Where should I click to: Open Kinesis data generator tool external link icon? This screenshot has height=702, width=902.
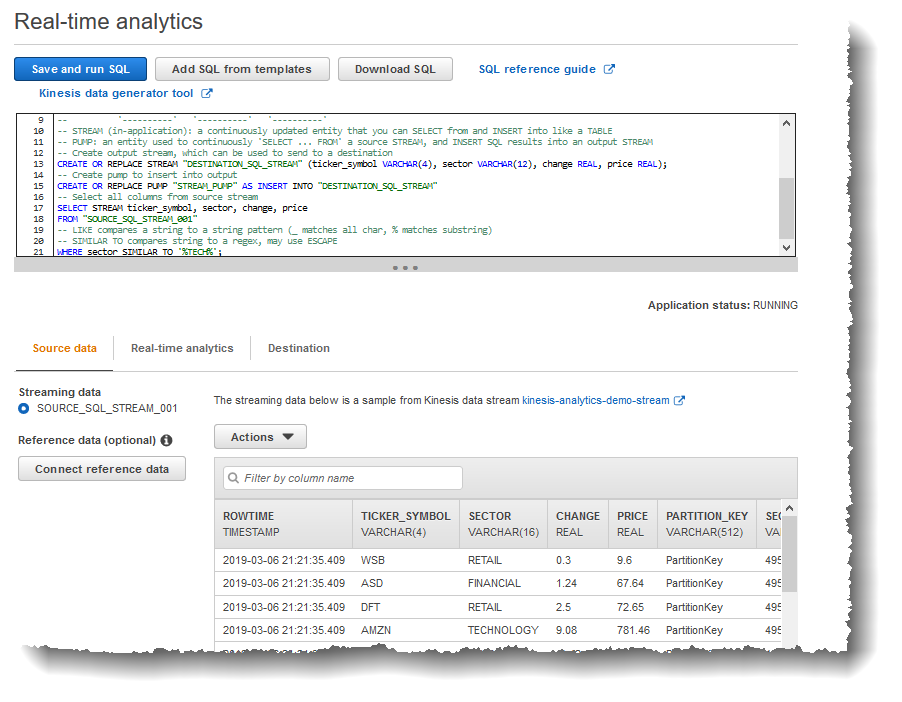click(x=207, y=93)
